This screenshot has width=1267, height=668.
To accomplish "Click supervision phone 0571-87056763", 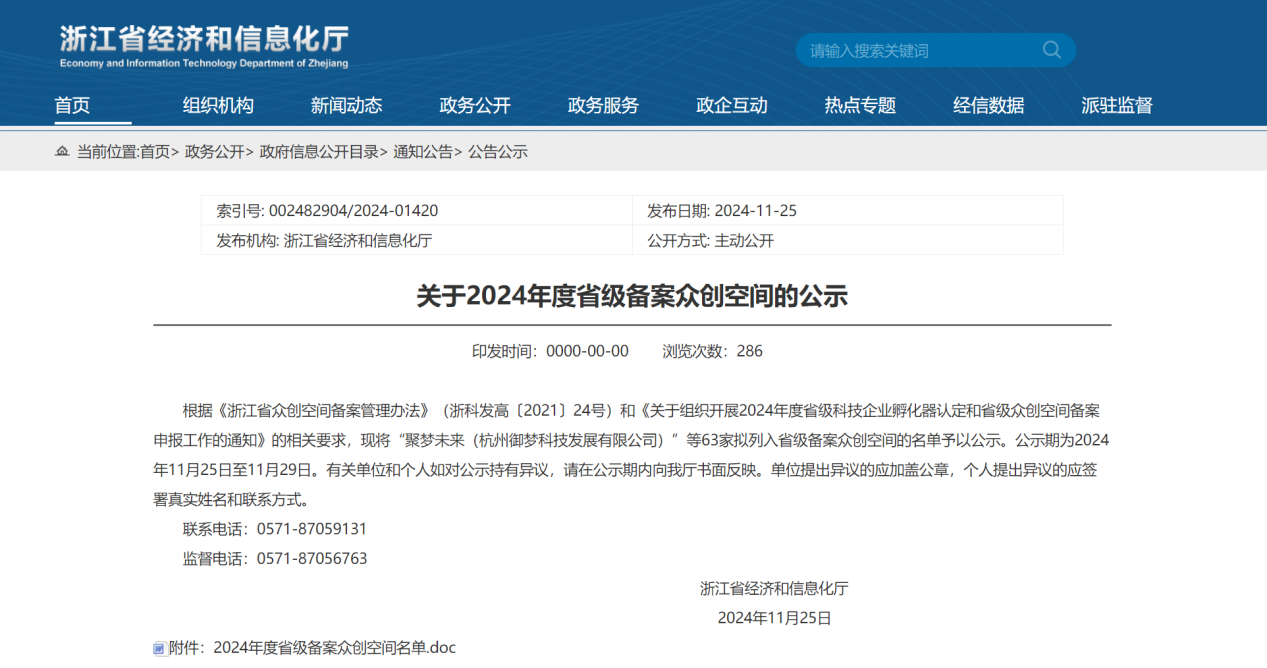I will [312, 559].
